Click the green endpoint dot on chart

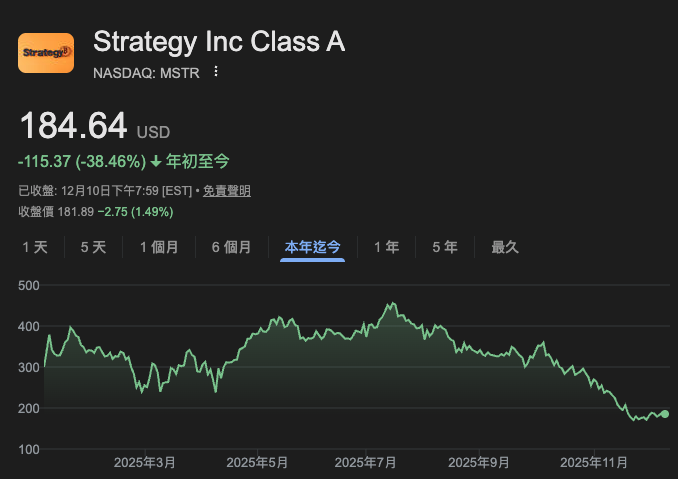[x=665, y=414]
